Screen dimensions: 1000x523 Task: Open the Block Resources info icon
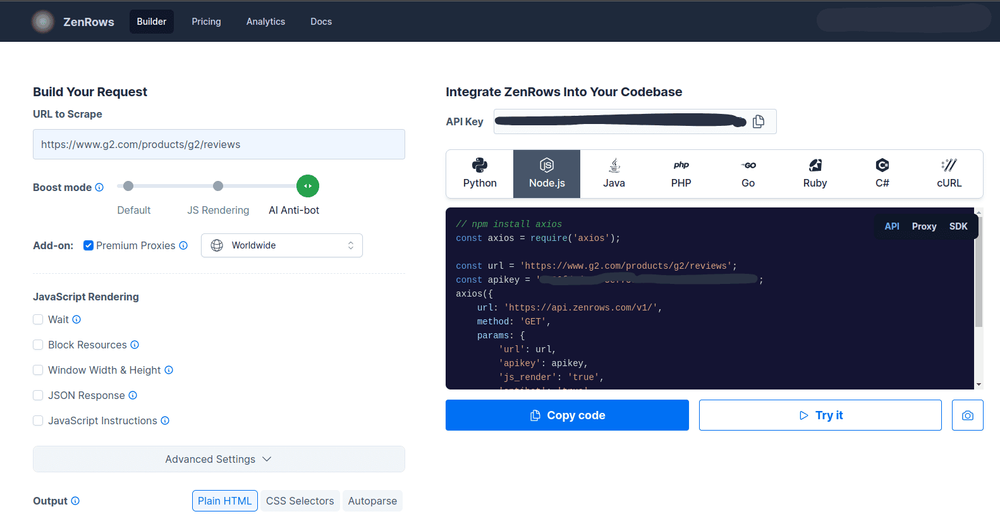(x=135, y=345)
